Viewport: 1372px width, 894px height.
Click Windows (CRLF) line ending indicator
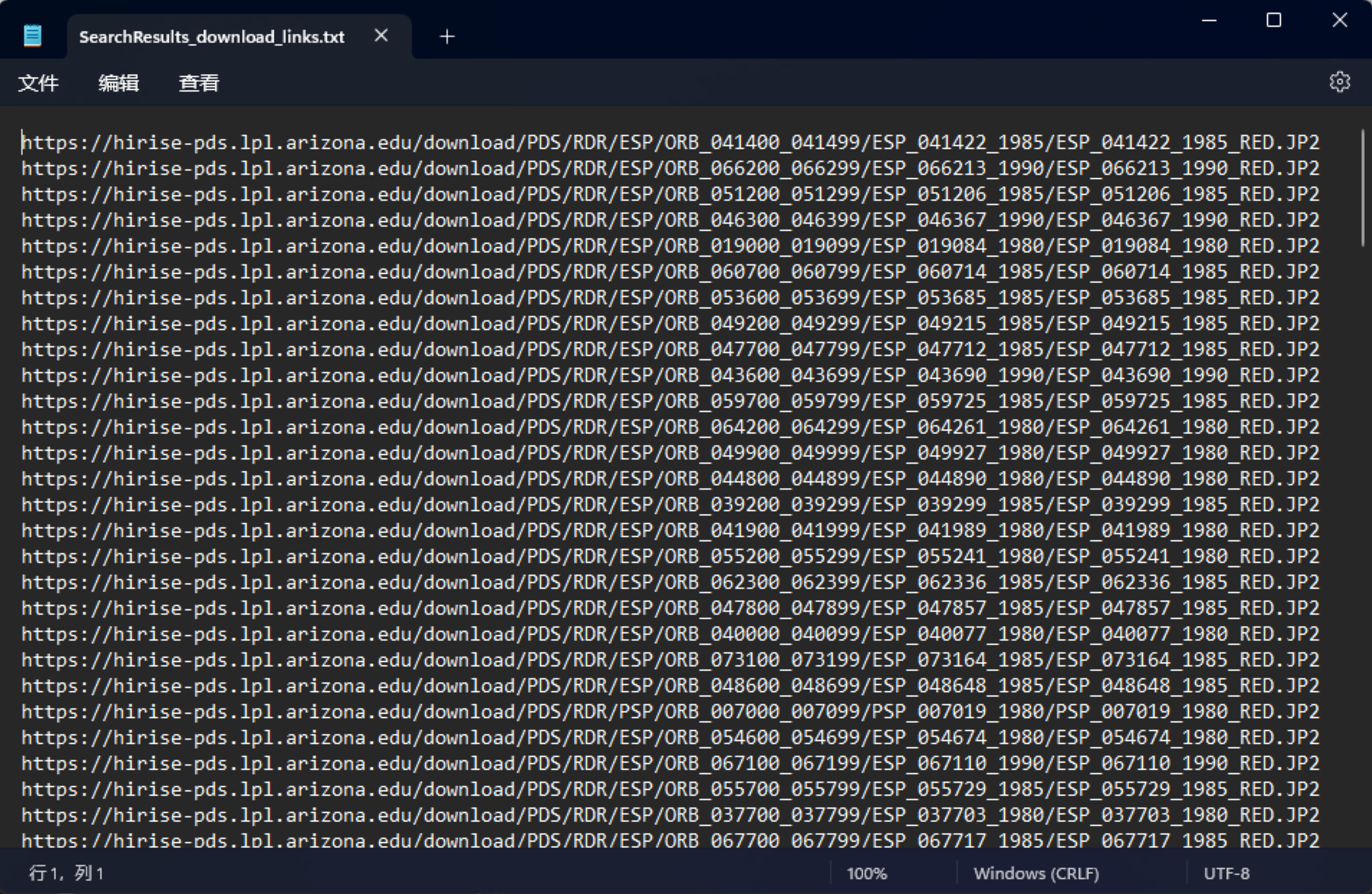[x=1036, y=873]
